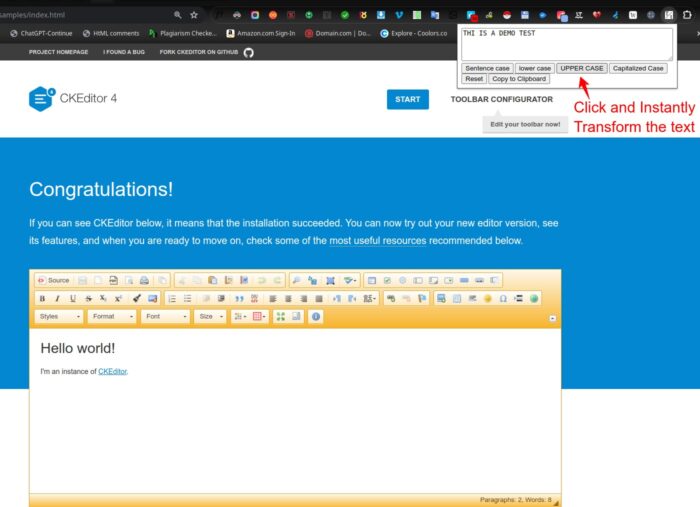Insert special character with Omega icon
Image resolution: width=700 pixels, height=507 pixels.
click(503, 299)
